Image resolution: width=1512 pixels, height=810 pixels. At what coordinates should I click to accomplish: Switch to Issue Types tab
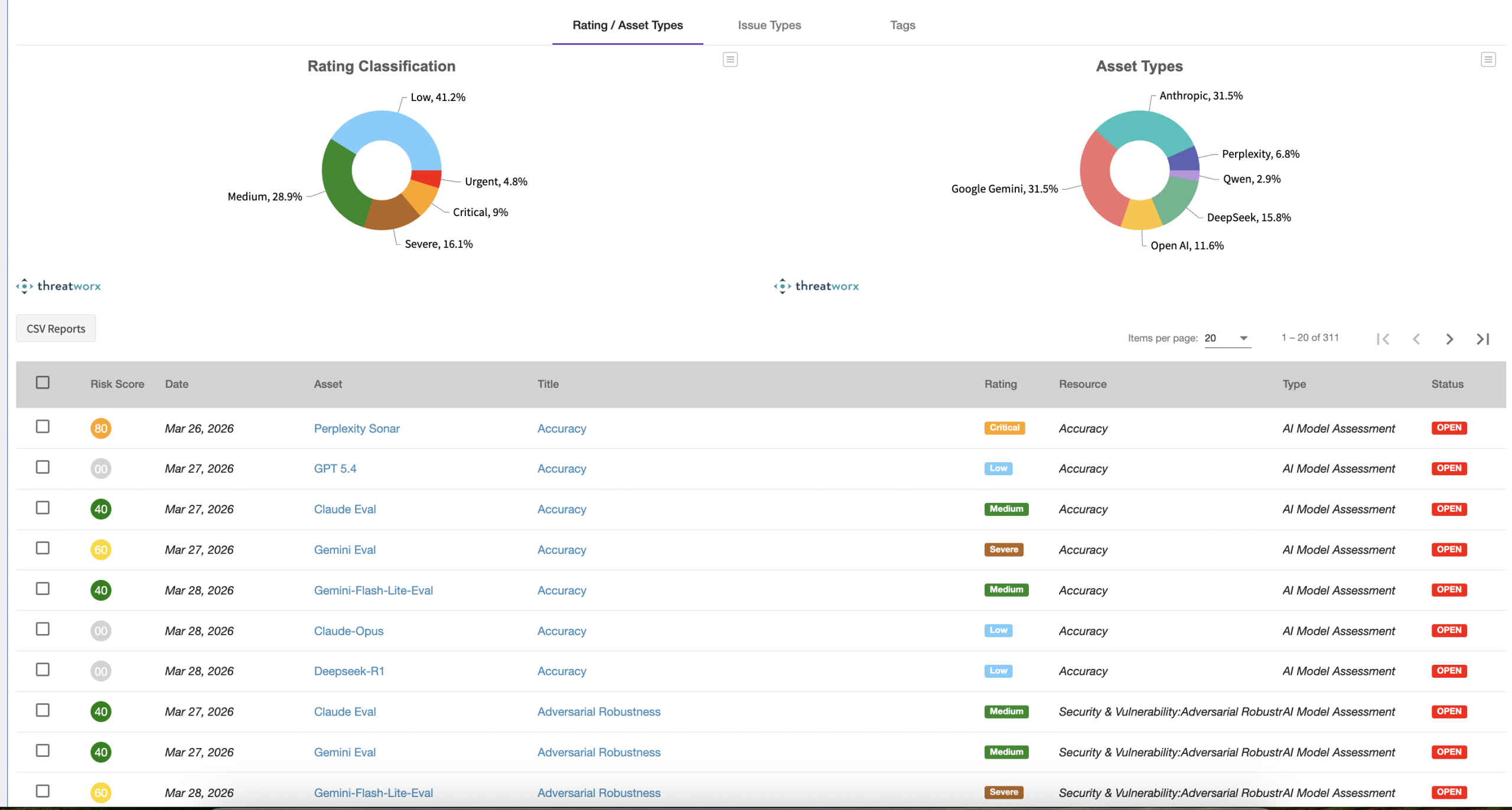pos(769,25)
